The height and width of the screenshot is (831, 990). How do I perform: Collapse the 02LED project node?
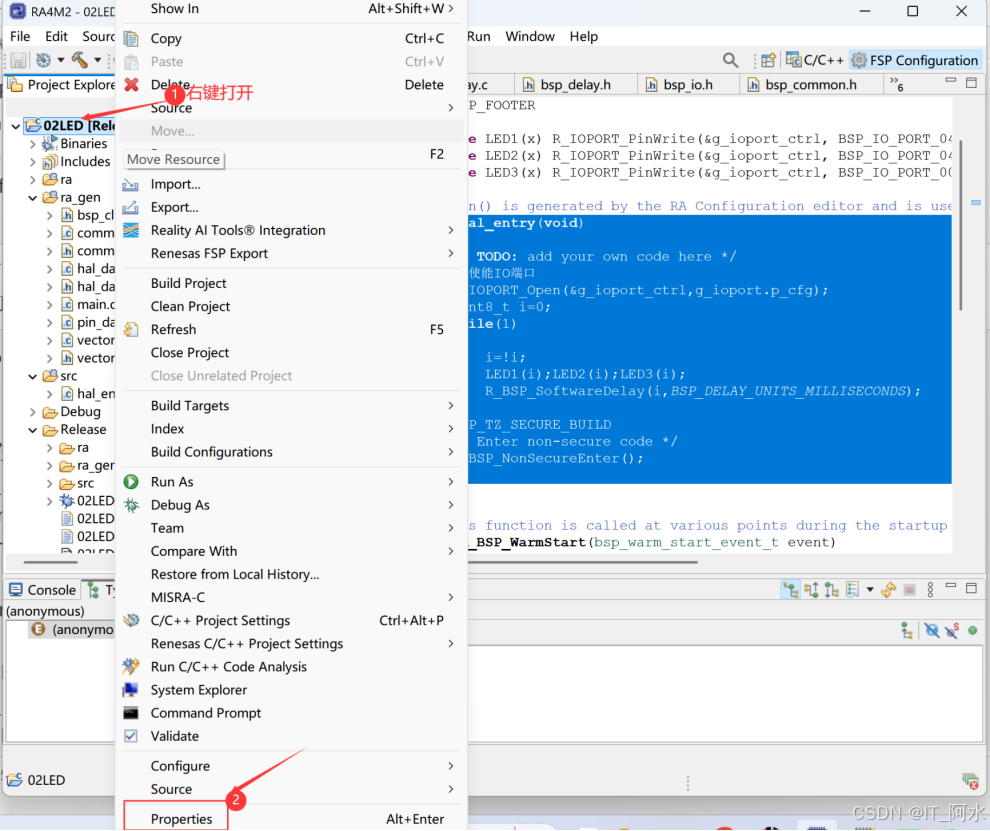click(x=16, y=126)
